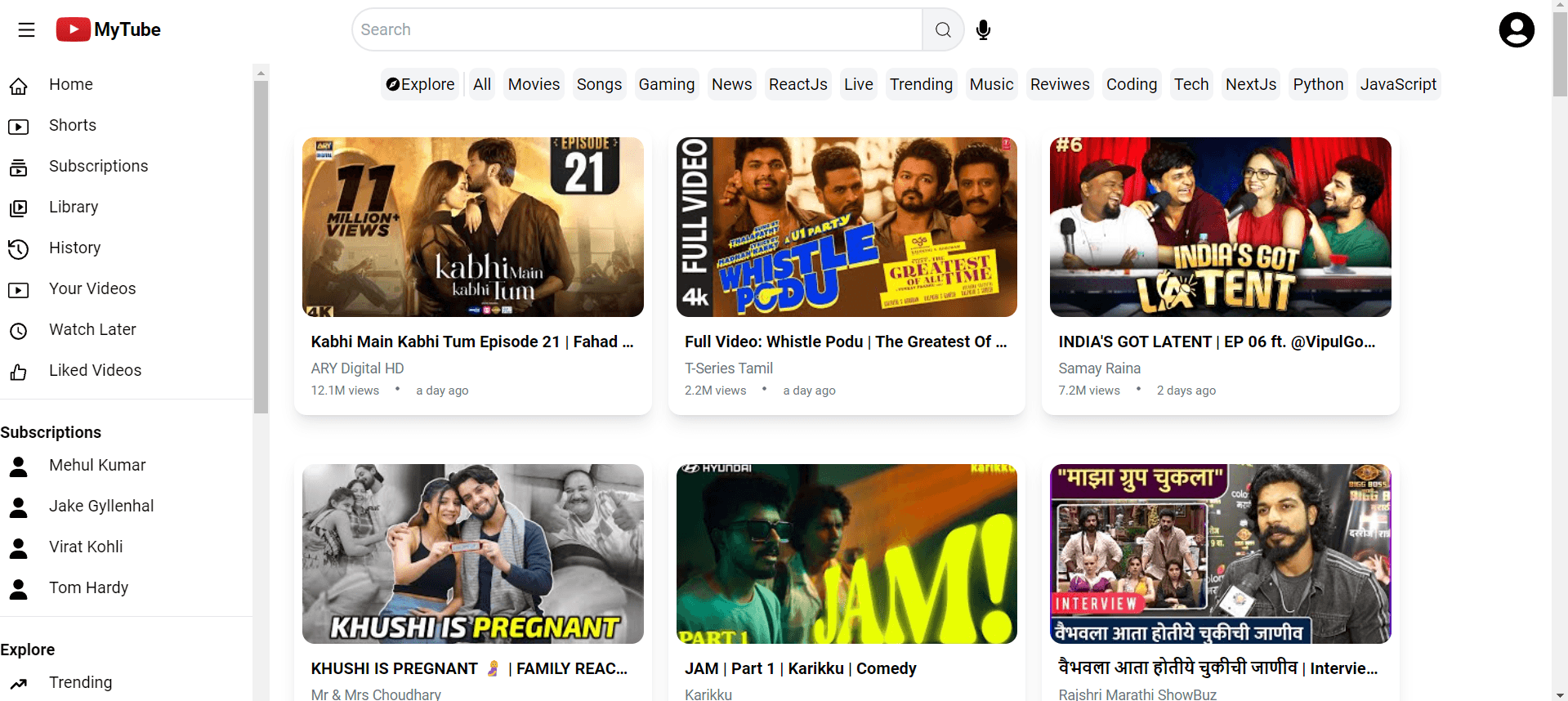The width and height of the screenshot is (1568, 701).
Task: Open the Watch Later clock icon
Action: (19, 331)
